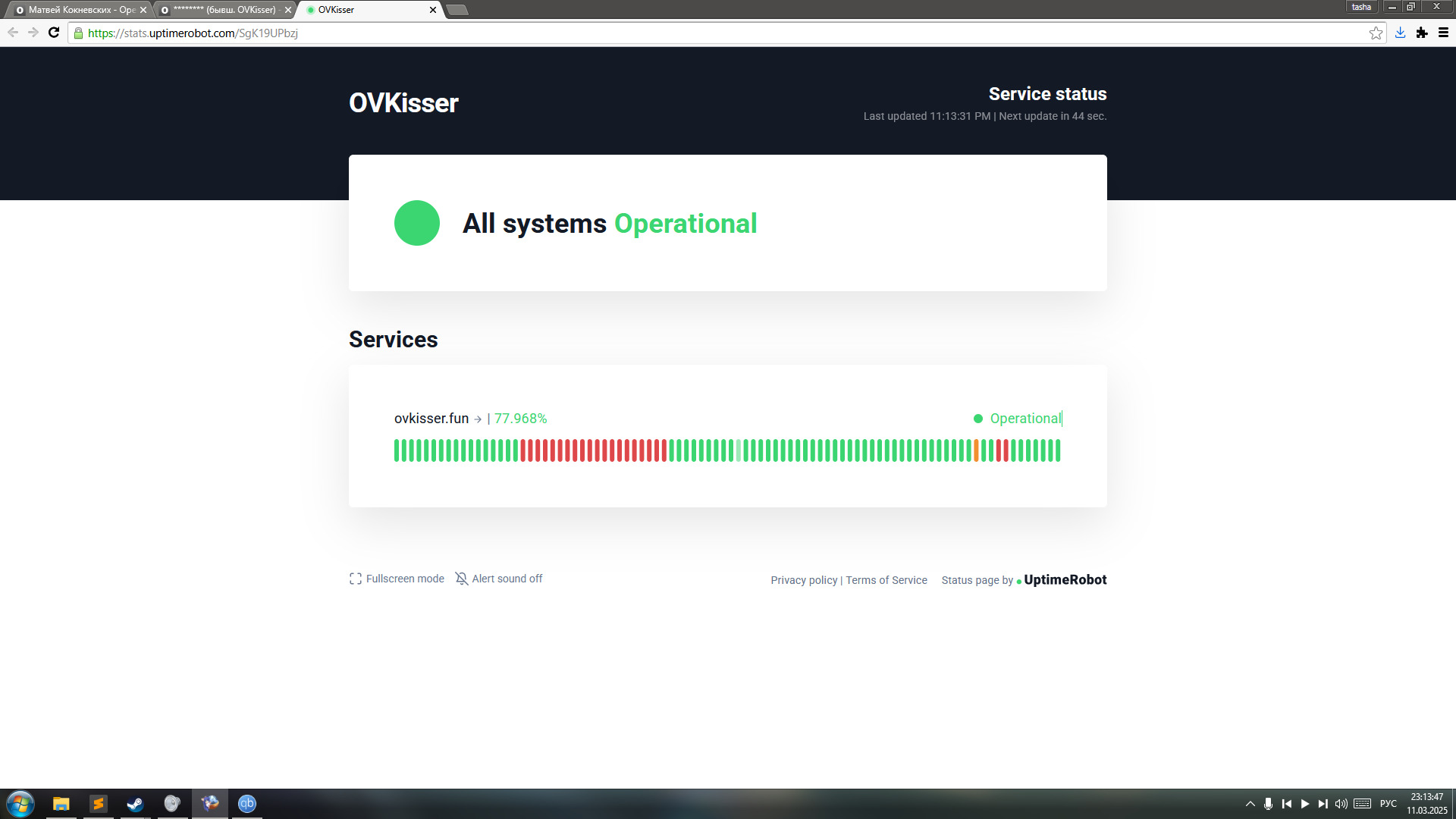Click the URL address bar

coord(682,33)
